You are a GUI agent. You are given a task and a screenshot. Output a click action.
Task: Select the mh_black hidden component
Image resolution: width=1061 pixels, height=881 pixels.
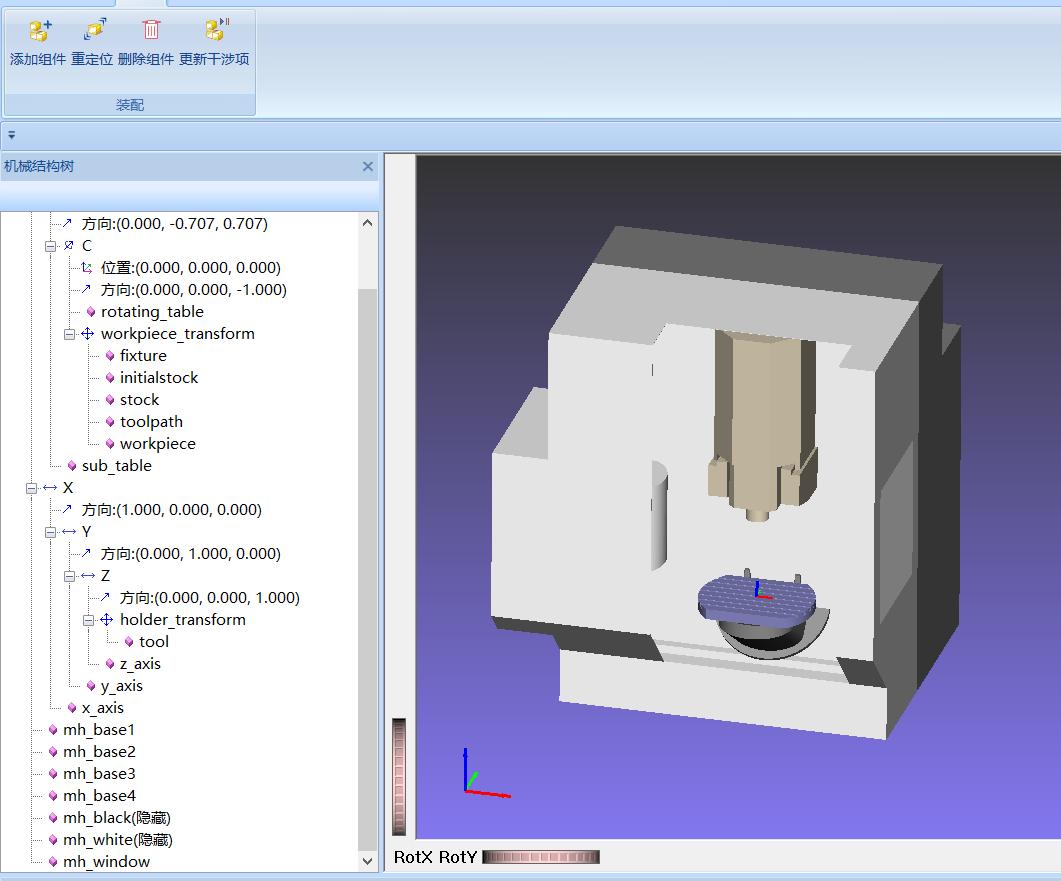point(116,818)
